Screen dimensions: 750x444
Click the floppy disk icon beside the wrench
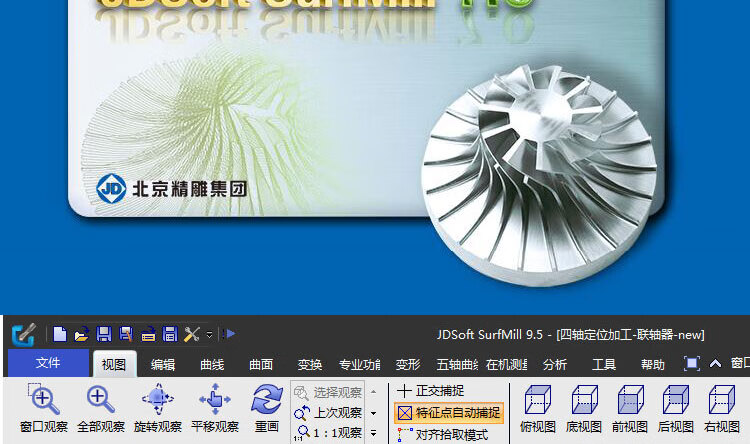(x=170, y=334)
